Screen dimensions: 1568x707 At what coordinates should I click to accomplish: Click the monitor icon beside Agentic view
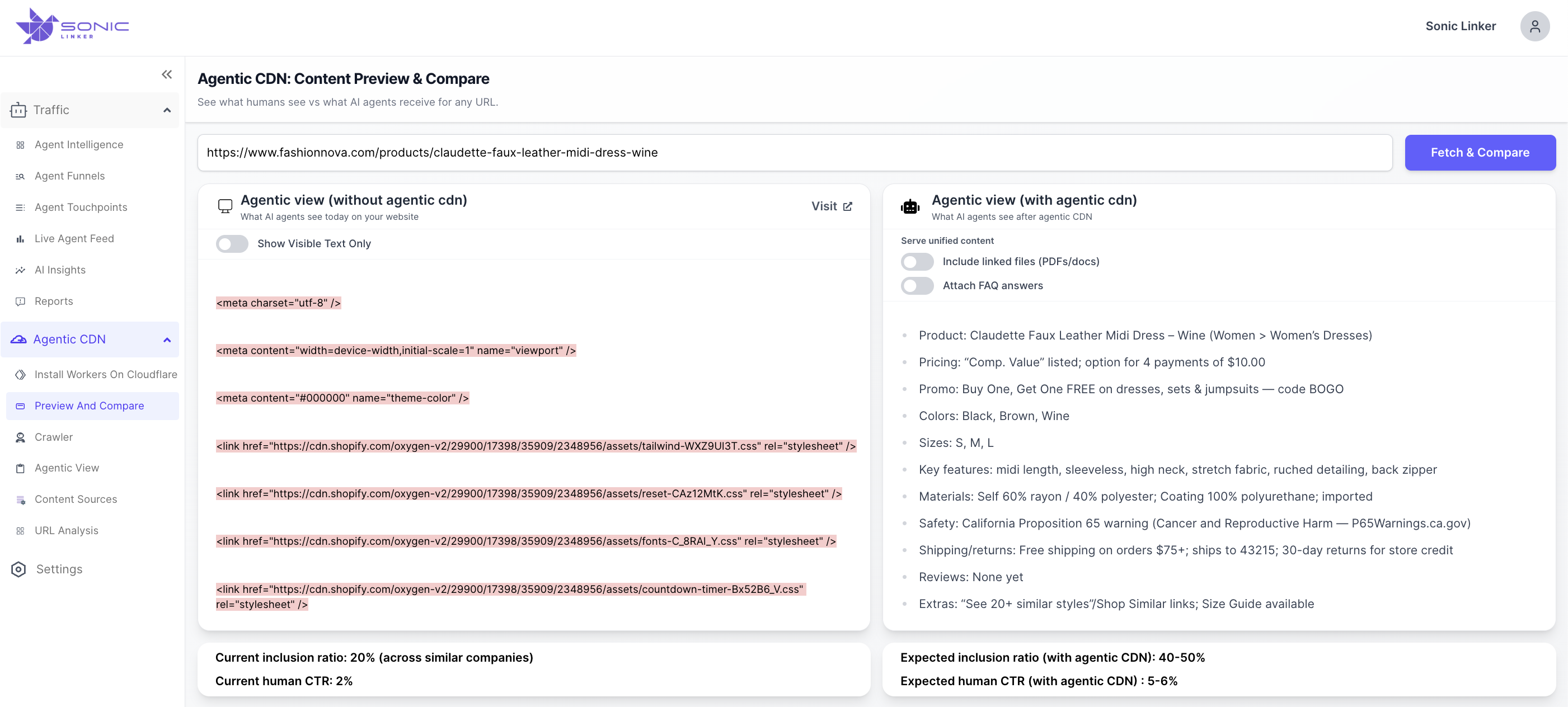pos(224,207)
